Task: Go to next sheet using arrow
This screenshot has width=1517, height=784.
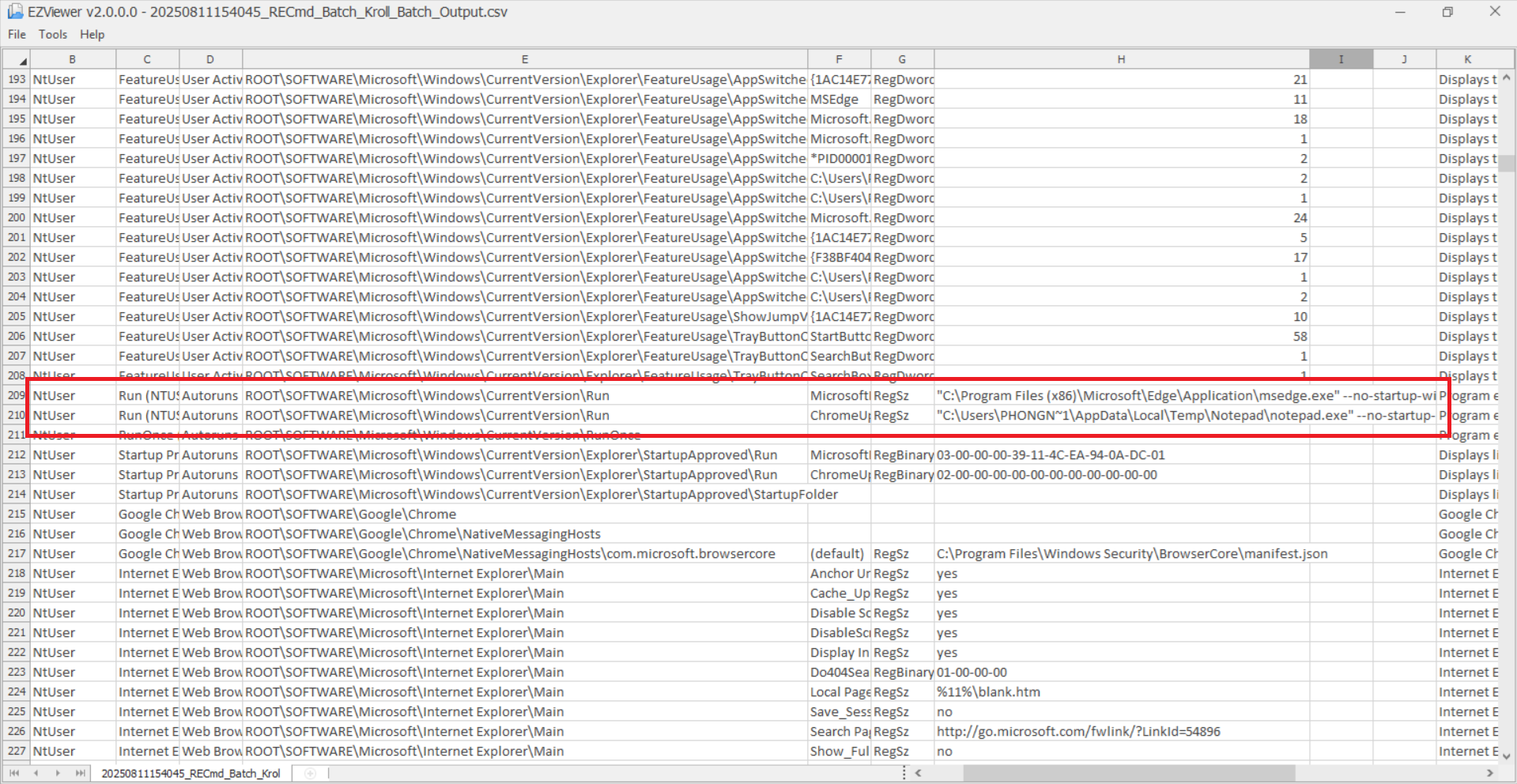Action: (58, 773)
